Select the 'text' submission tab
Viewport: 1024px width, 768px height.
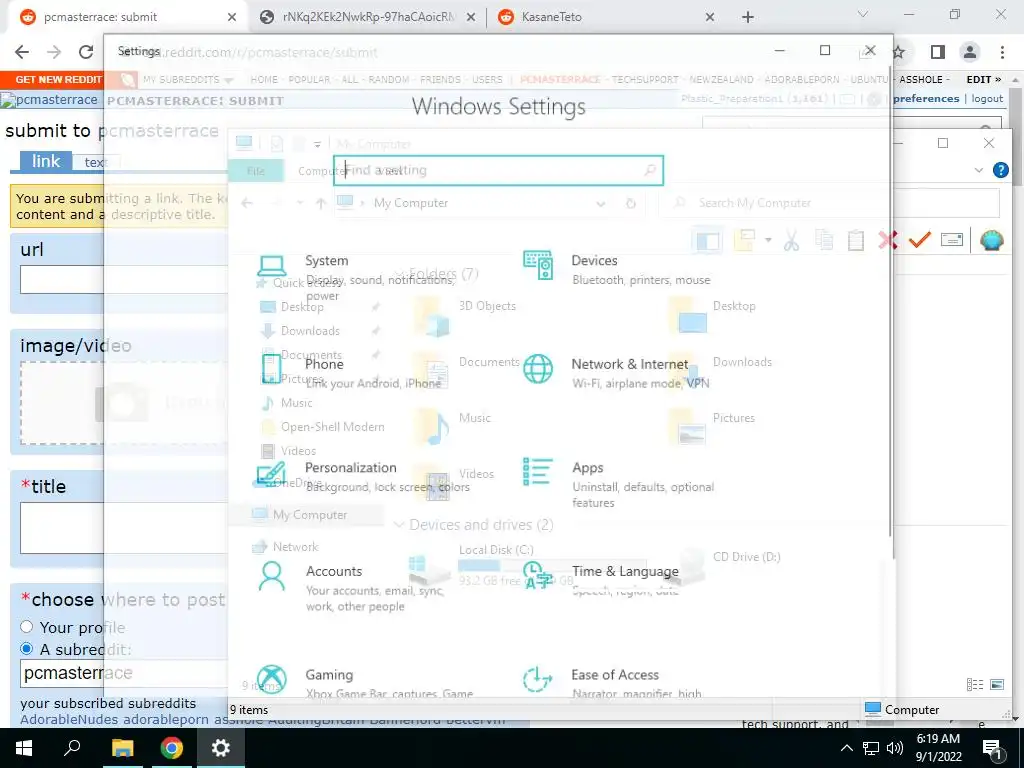95,163
